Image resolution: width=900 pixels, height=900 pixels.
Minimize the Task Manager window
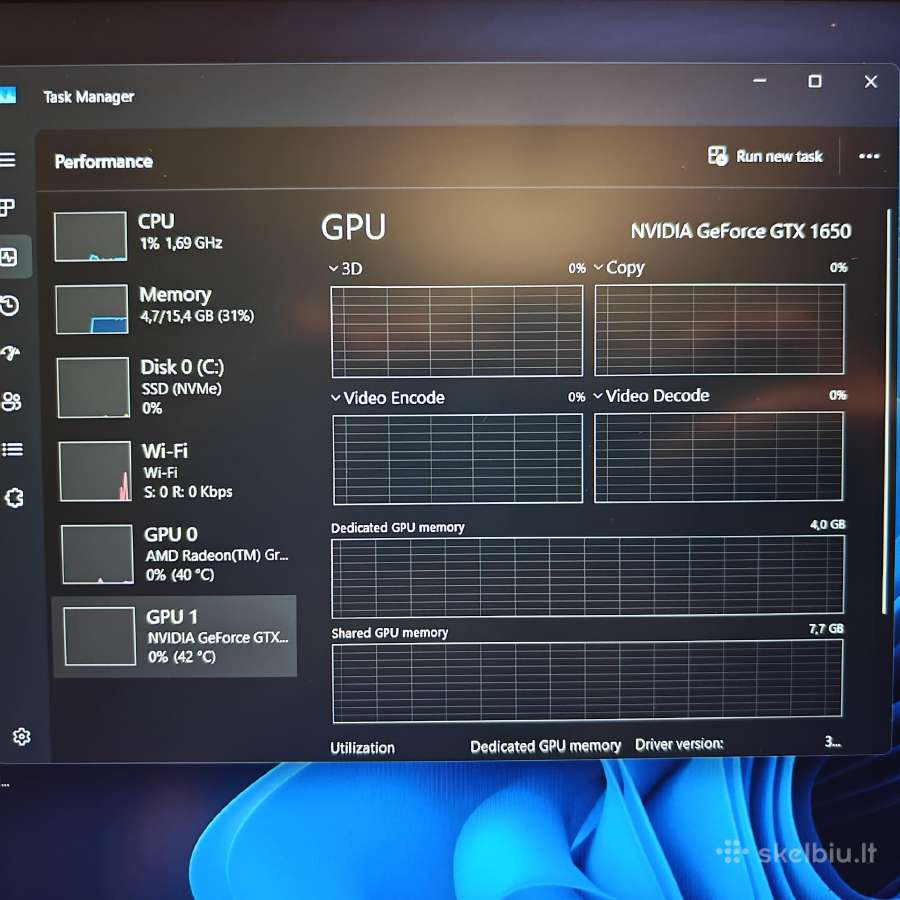click(760, 81)
